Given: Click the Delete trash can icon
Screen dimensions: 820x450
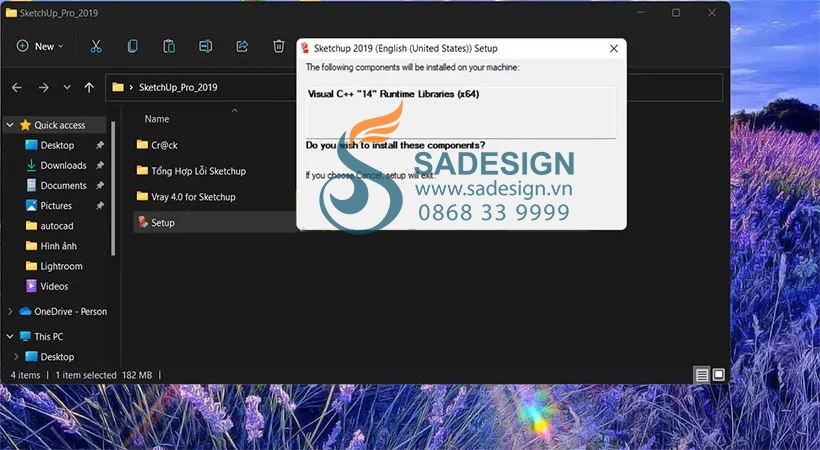Looking at the screenshot, I should click(x=279, y=47).
